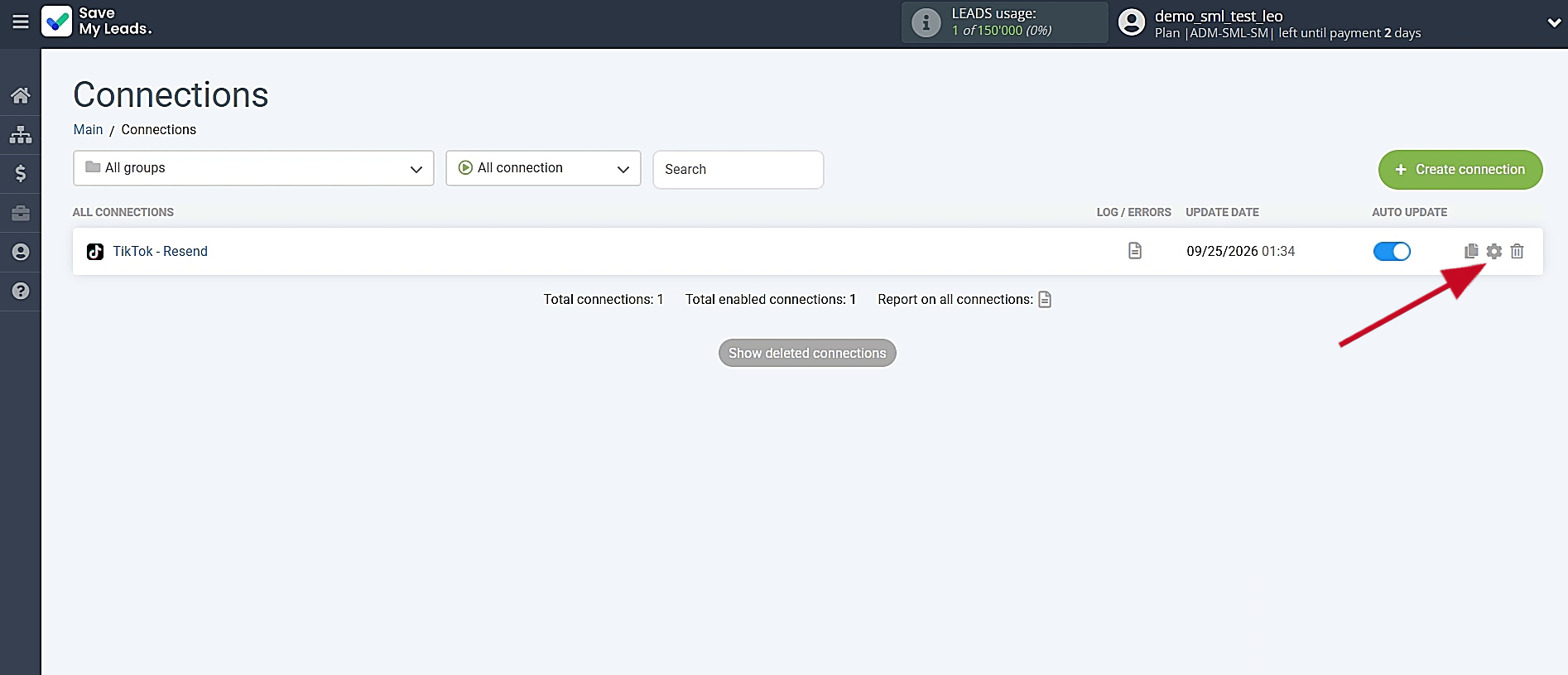Expand the All groups dropdown
This screenshot has height=675, width=1568.
click(x=253, y=168)
